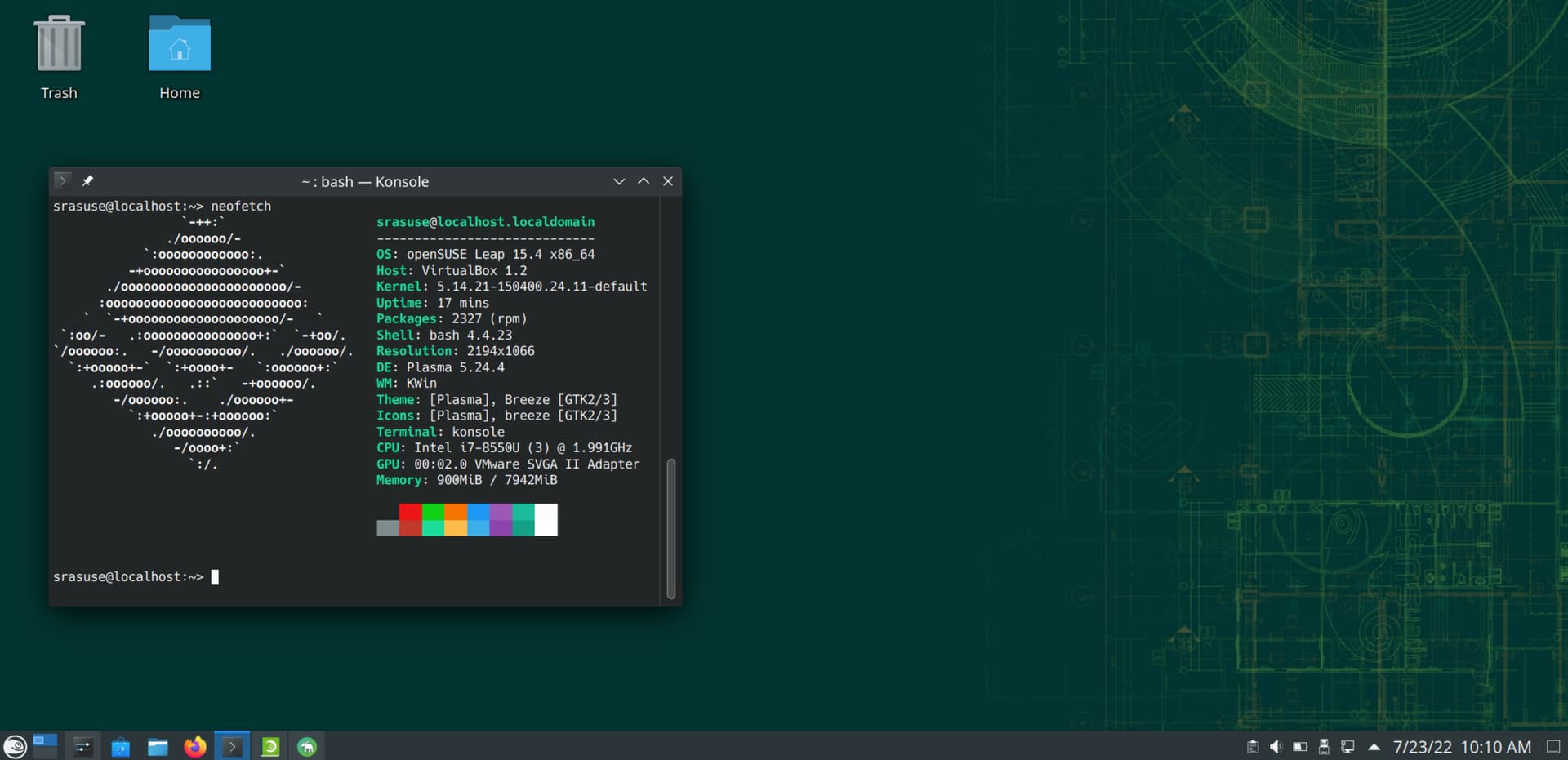
Task: Maximize the Konsole window
Action: coord(644,181)
